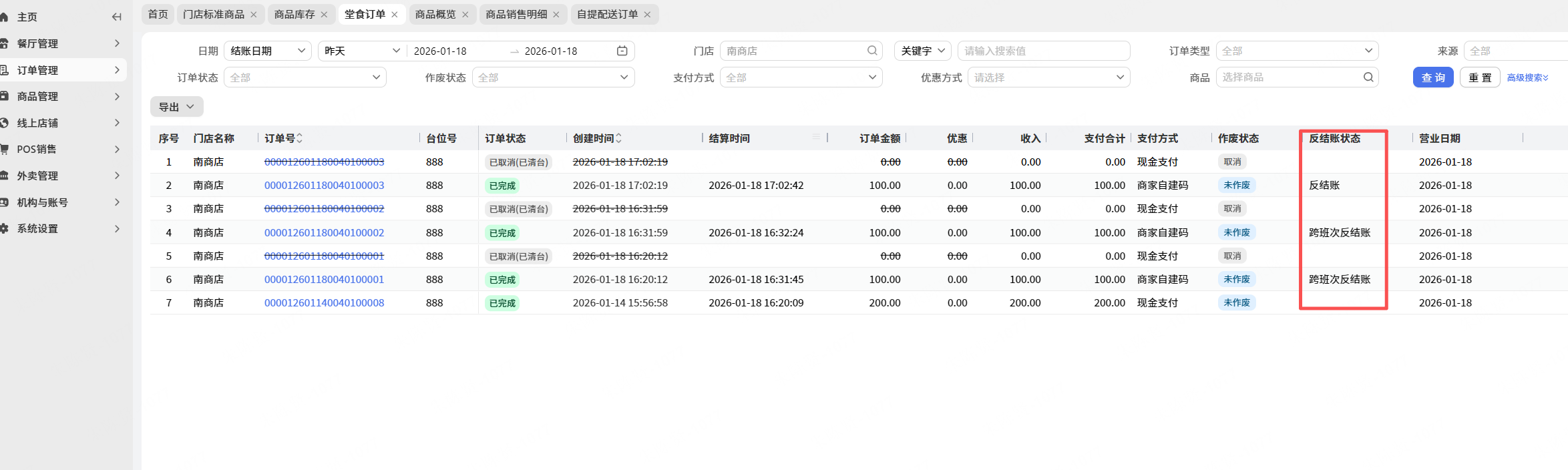The width and height of the screenshot is (1568, 470).
Task: Expand 机构与账号 menu chevron
Action: click(x=118, y=202)
